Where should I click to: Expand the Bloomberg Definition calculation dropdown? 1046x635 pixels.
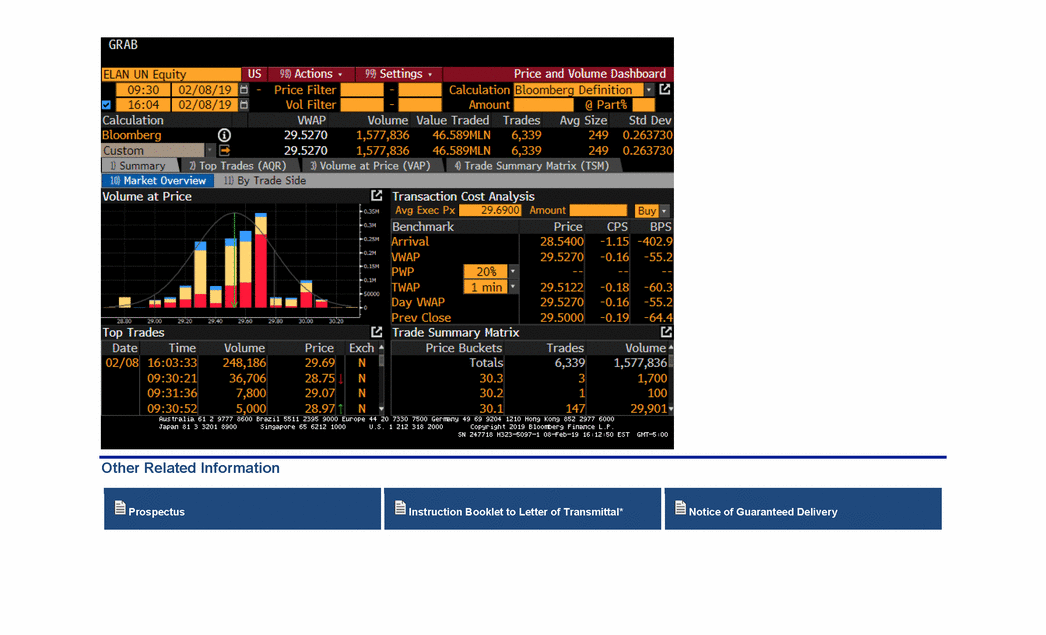click(648, 90)
